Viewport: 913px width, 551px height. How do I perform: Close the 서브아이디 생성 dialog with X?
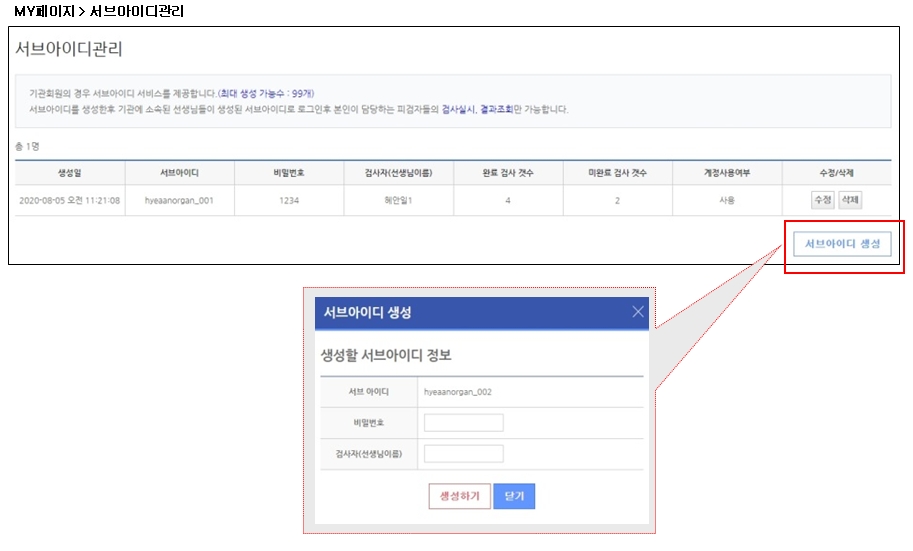(x=638, y=312)
